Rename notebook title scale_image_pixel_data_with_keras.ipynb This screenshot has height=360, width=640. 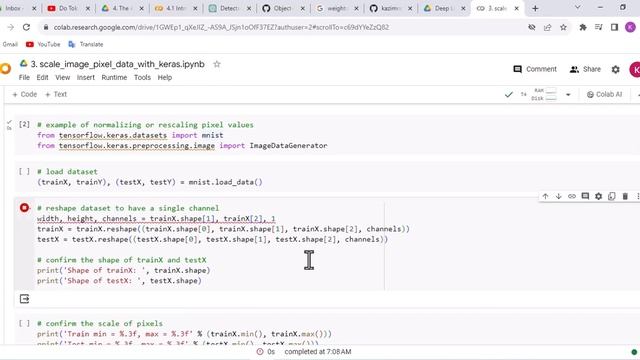[x=118, y=64]
